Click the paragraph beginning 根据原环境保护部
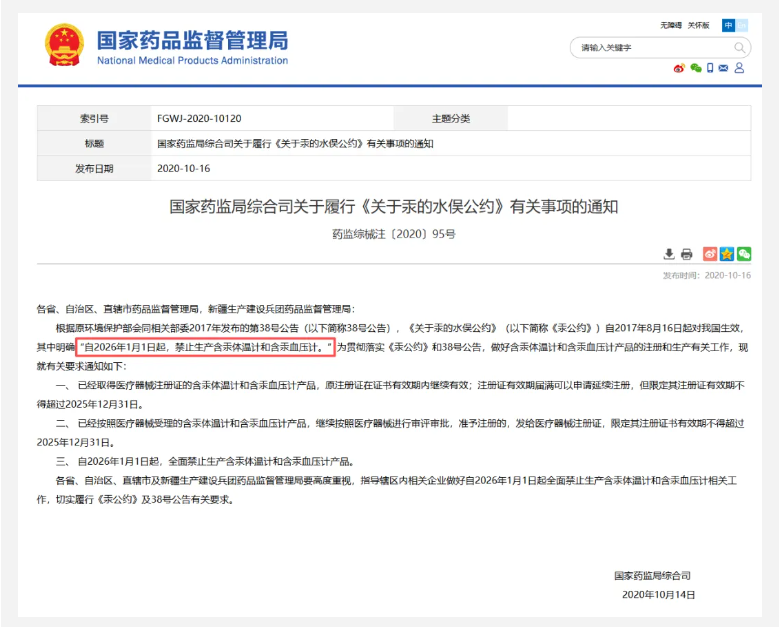 [392, 347]
